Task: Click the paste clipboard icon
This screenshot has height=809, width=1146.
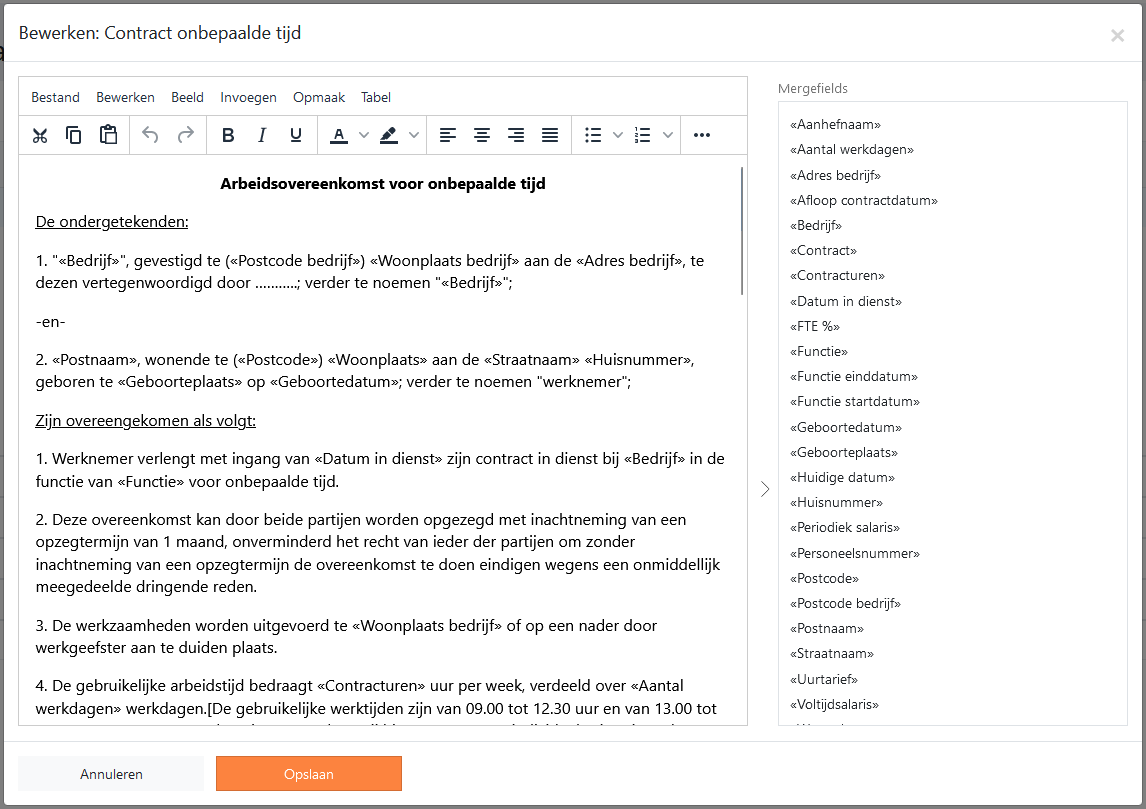Action: 108,135
